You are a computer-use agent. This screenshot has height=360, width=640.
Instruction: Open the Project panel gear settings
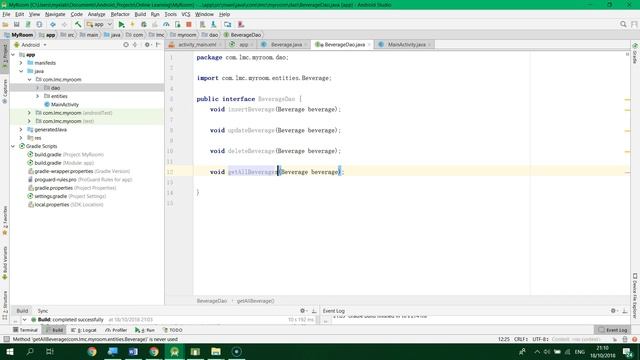(x=147, y=44)
